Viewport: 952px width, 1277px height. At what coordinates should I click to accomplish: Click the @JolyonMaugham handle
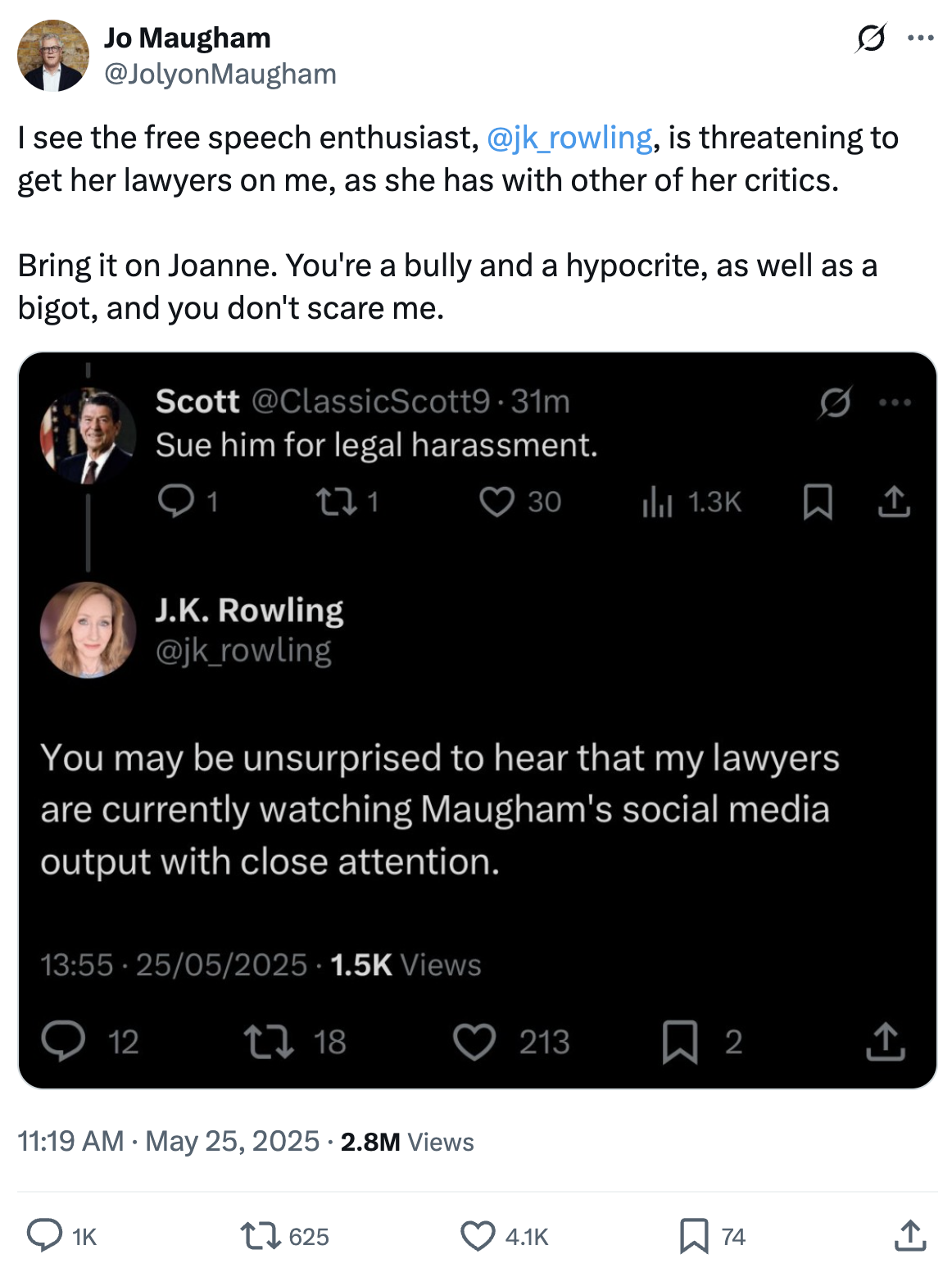220,75
